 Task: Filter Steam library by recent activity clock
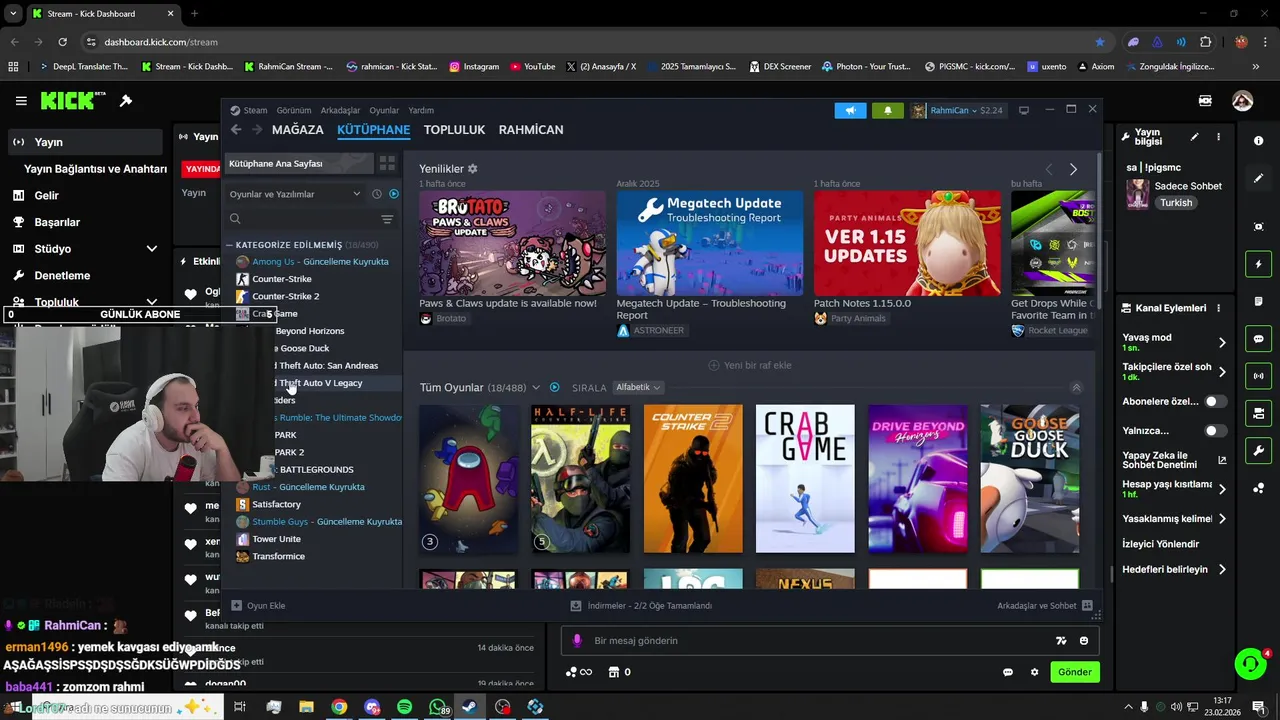377,194
